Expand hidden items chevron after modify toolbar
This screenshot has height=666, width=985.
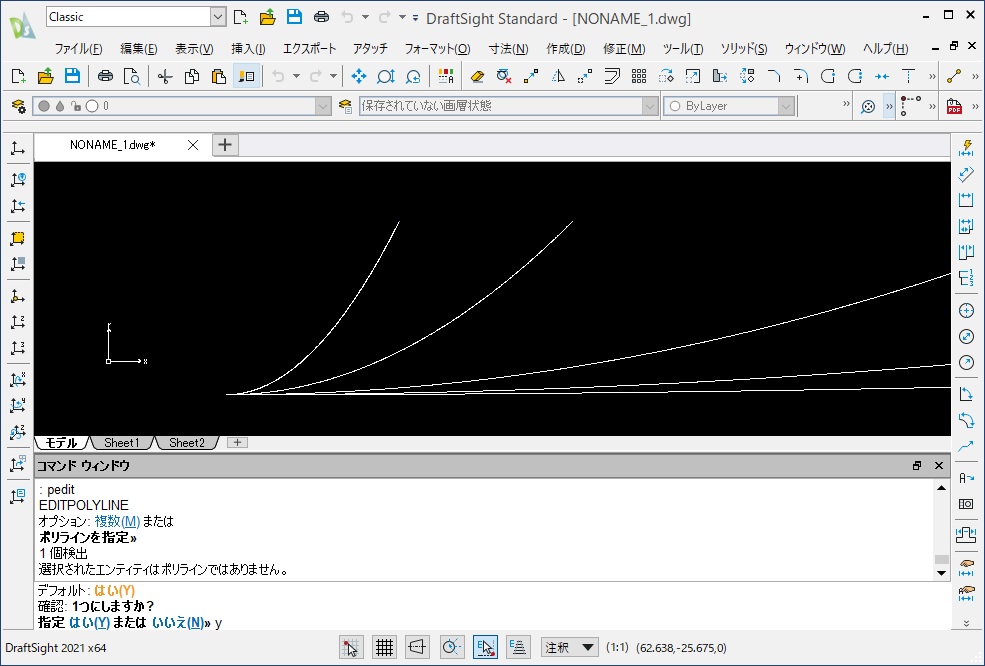pos(932,77)
